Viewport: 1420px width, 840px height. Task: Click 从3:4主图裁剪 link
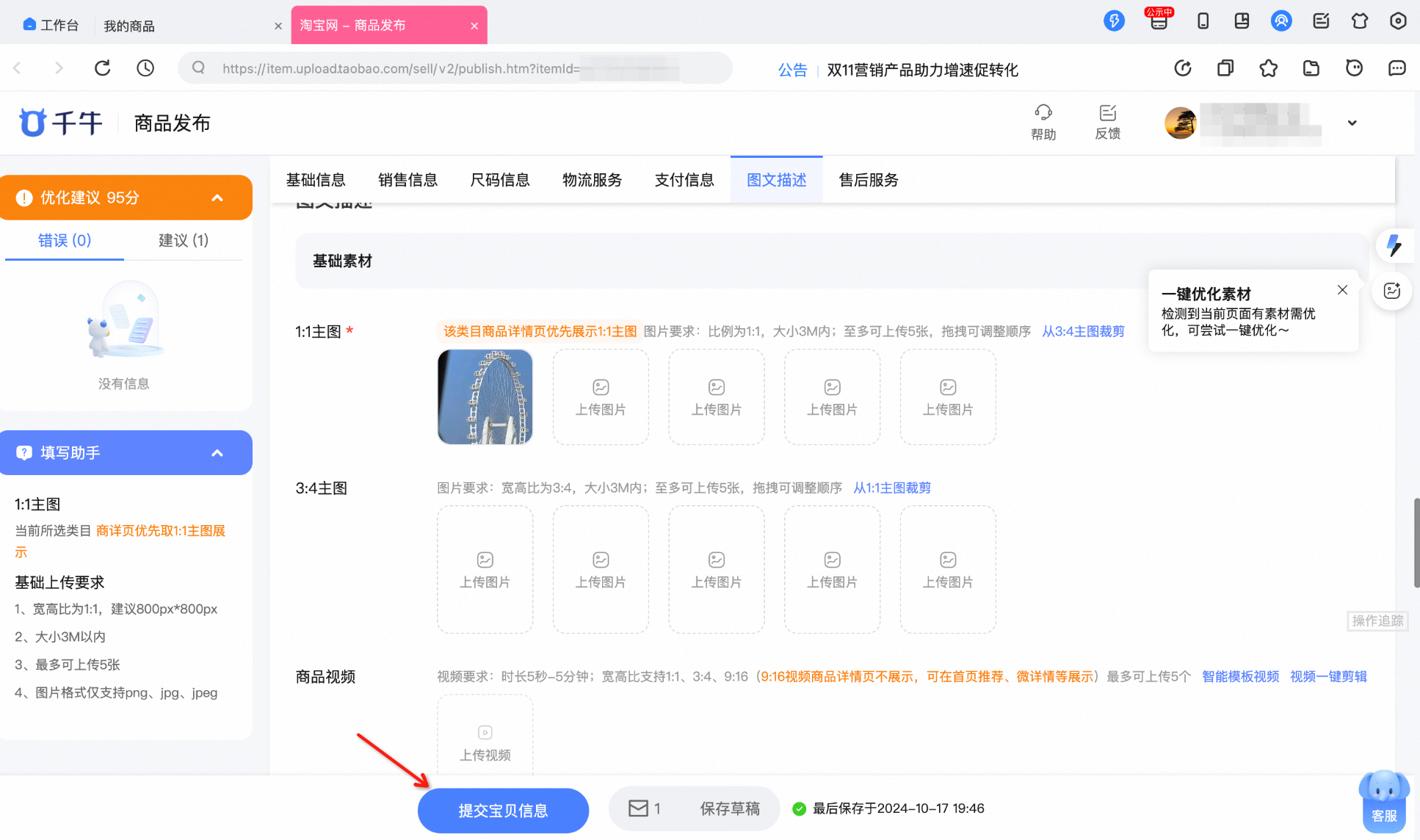pos(1083,331)
